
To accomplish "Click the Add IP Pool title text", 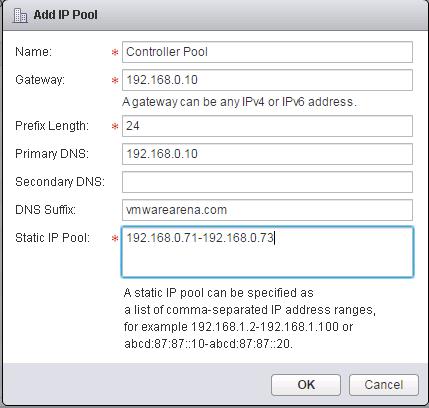I will click(x=65, y=15).
